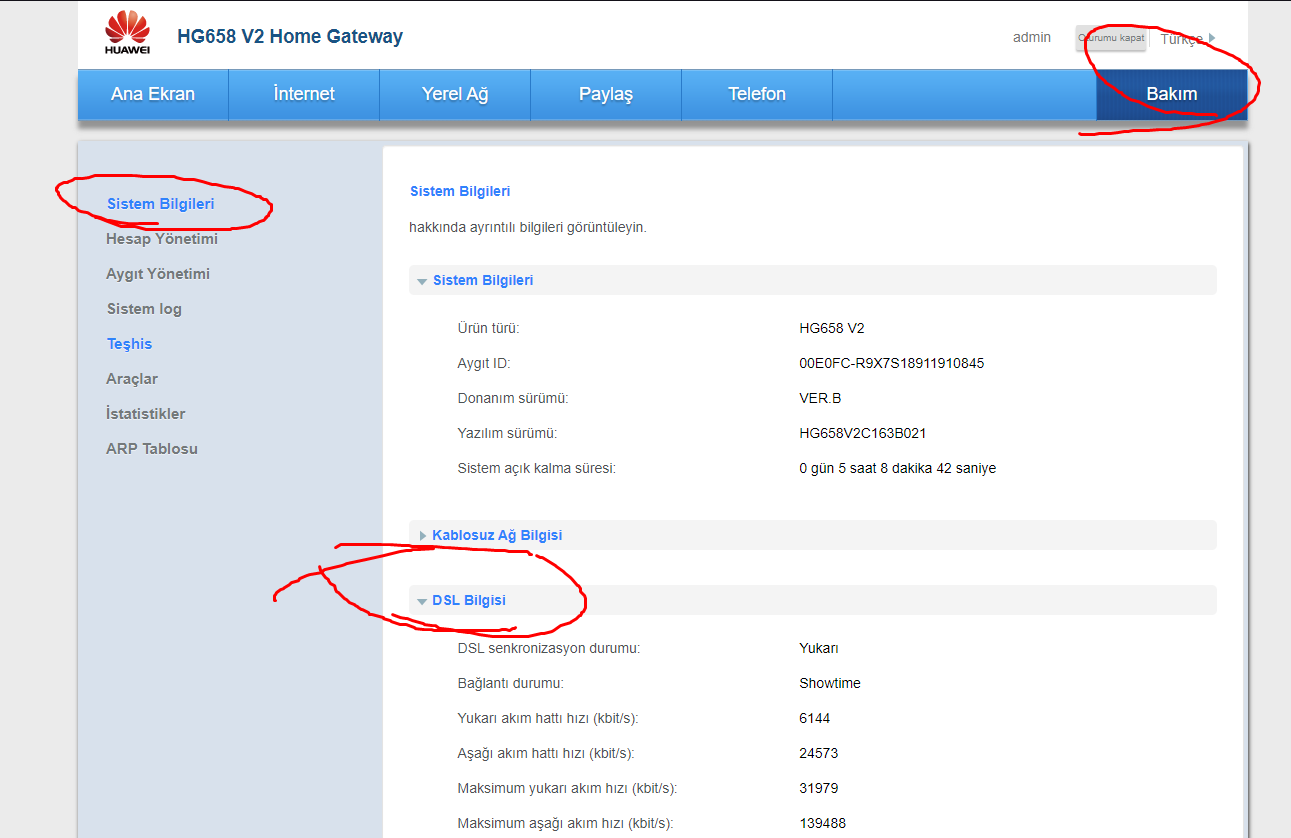The image size is (1291, 838).
Task: Collapse the DSL Bilgisi section
Action: pyautogui.click(x=813, y=600)
